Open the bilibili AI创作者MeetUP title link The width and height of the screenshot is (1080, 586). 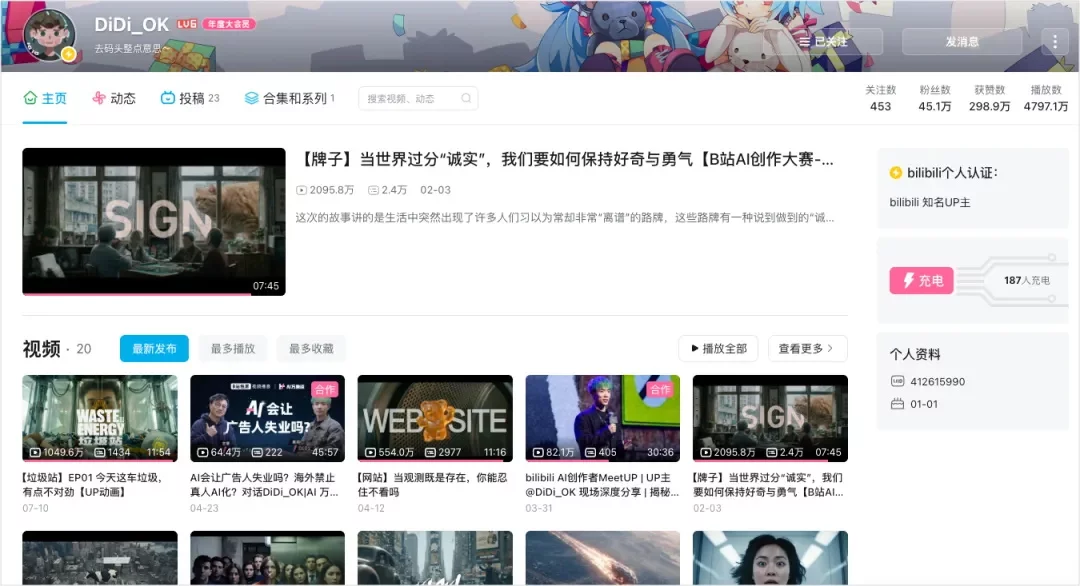[x=602, y=485]
